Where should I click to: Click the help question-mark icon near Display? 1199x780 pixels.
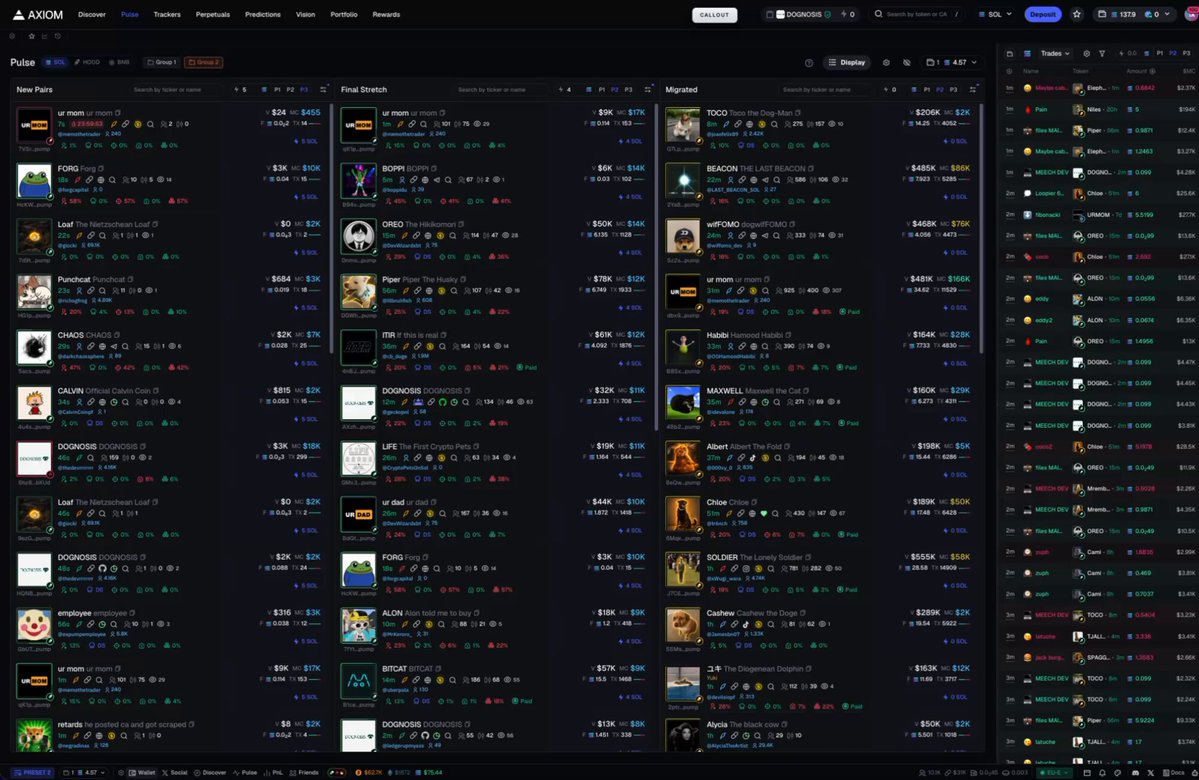[x=808, y=63]
